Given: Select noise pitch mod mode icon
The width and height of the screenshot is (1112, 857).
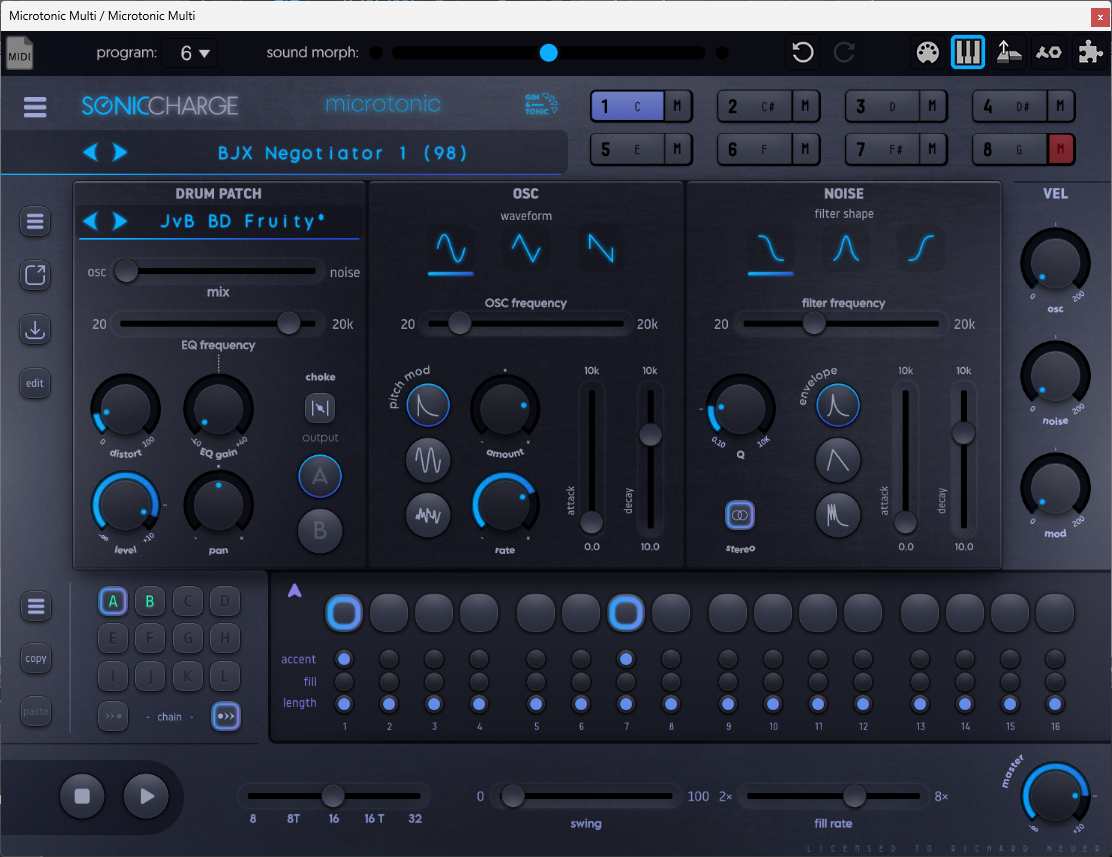Looking at the screenshot, I should tap(428, 514).
